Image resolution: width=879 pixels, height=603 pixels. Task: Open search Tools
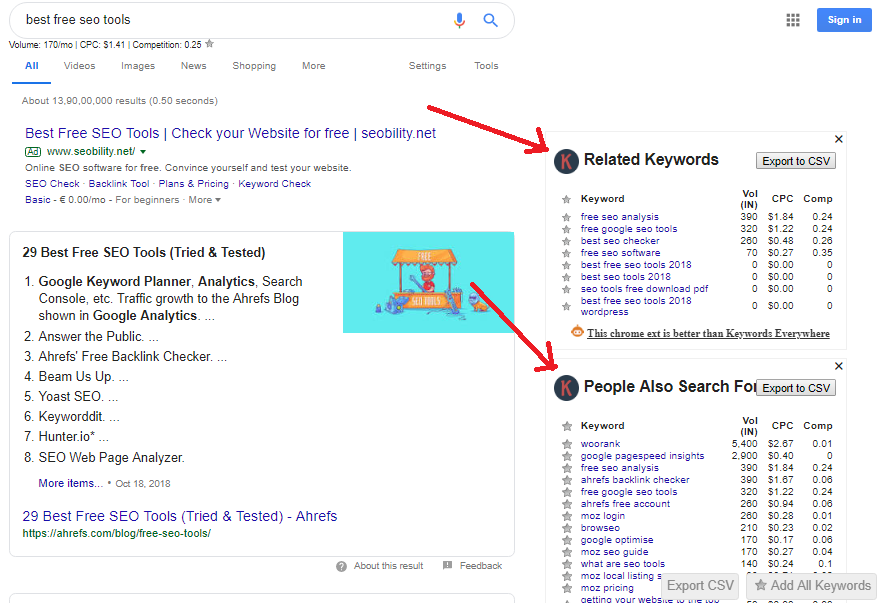click(x=486, y=66)
